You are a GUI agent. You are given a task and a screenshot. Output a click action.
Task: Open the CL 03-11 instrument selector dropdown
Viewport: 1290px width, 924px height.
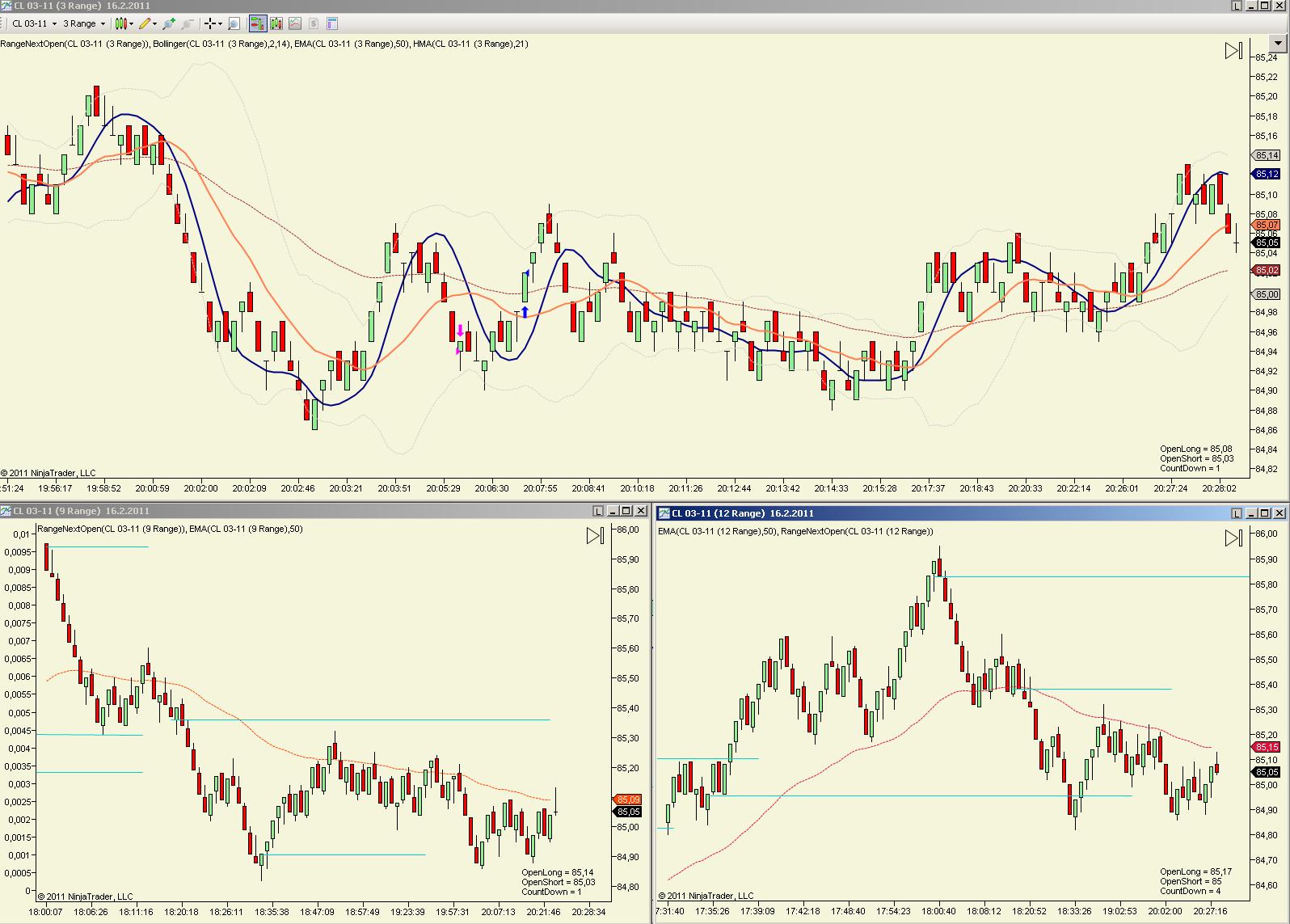[x=35, y=23]
